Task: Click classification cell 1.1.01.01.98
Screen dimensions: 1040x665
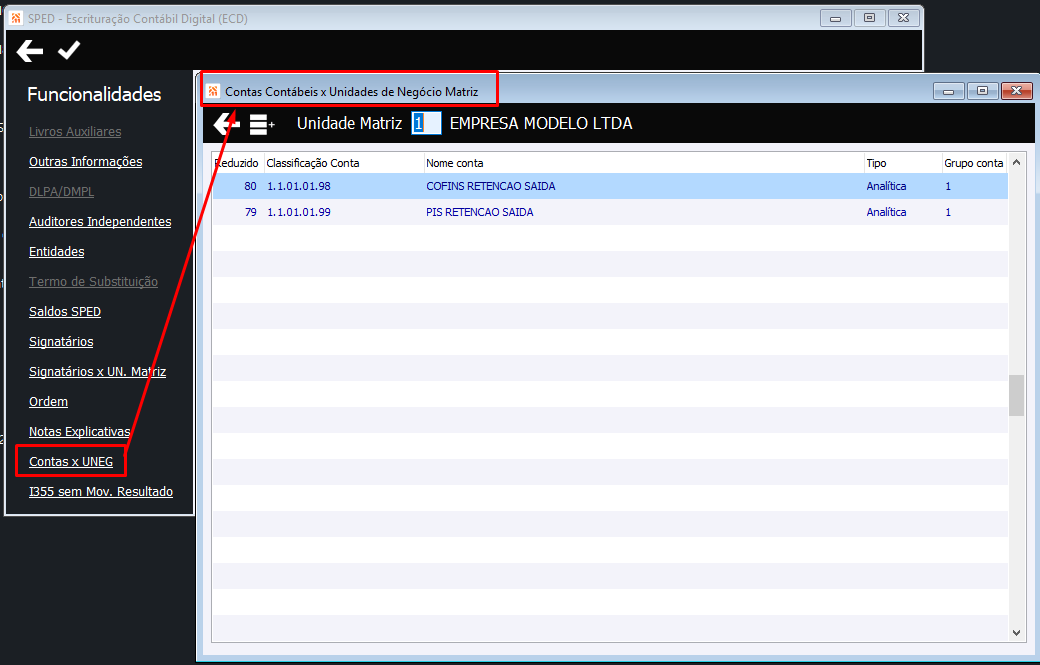Action: click(x=298, y=186)
